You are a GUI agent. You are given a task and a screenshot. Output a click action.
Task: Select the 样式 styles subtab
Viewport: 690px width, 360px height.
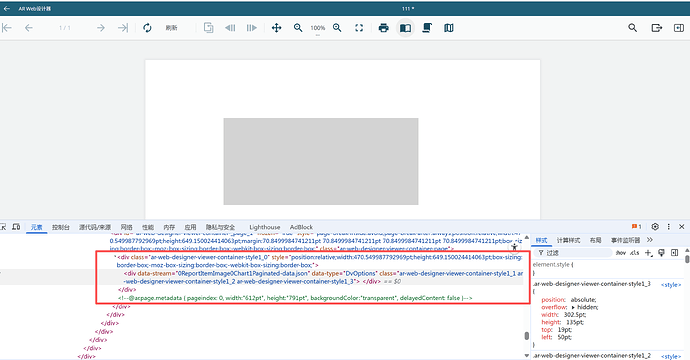tap(541, 240)
